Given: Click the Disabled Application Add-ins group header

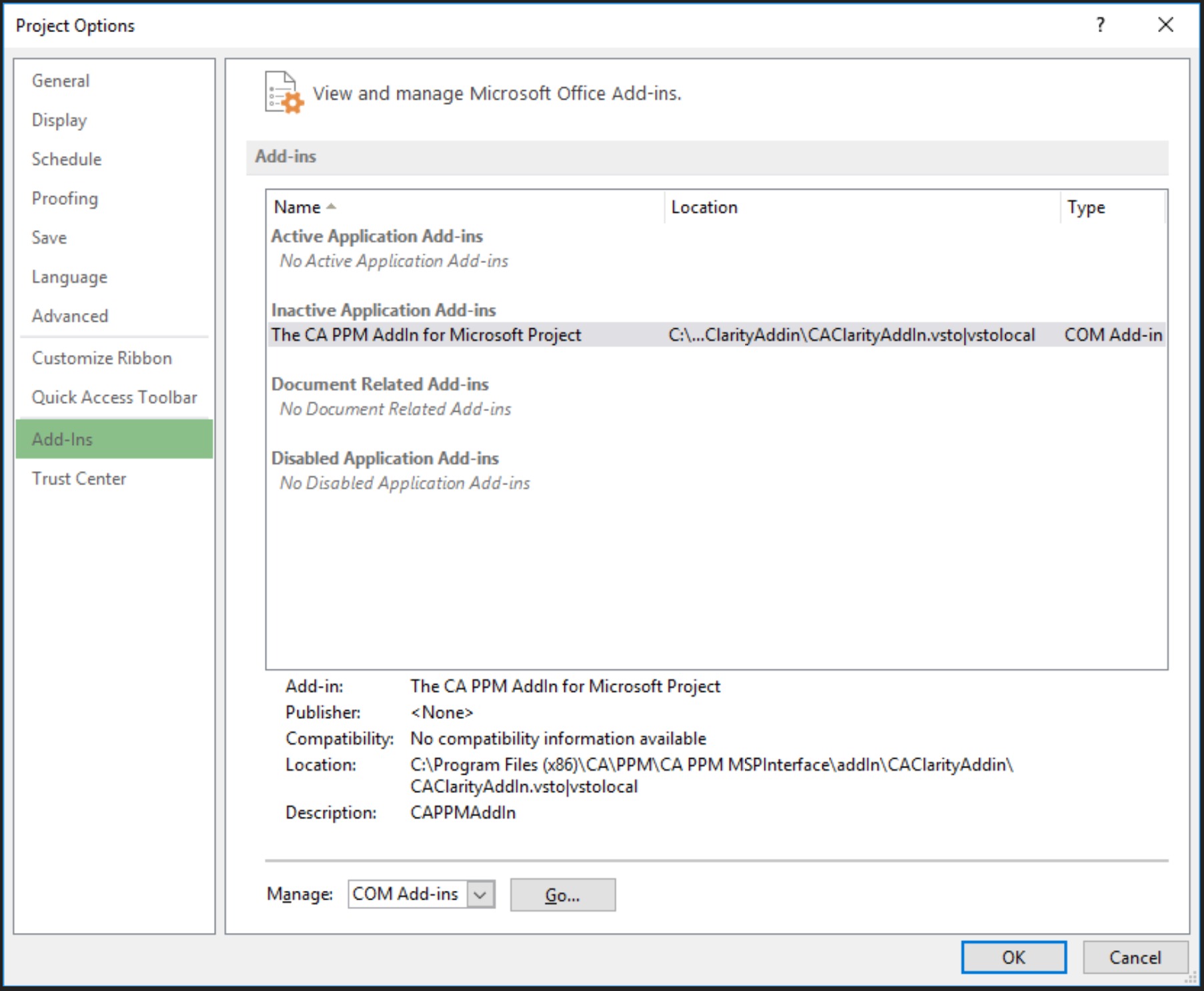Looking at the screenshot, I should click(385, 458).
